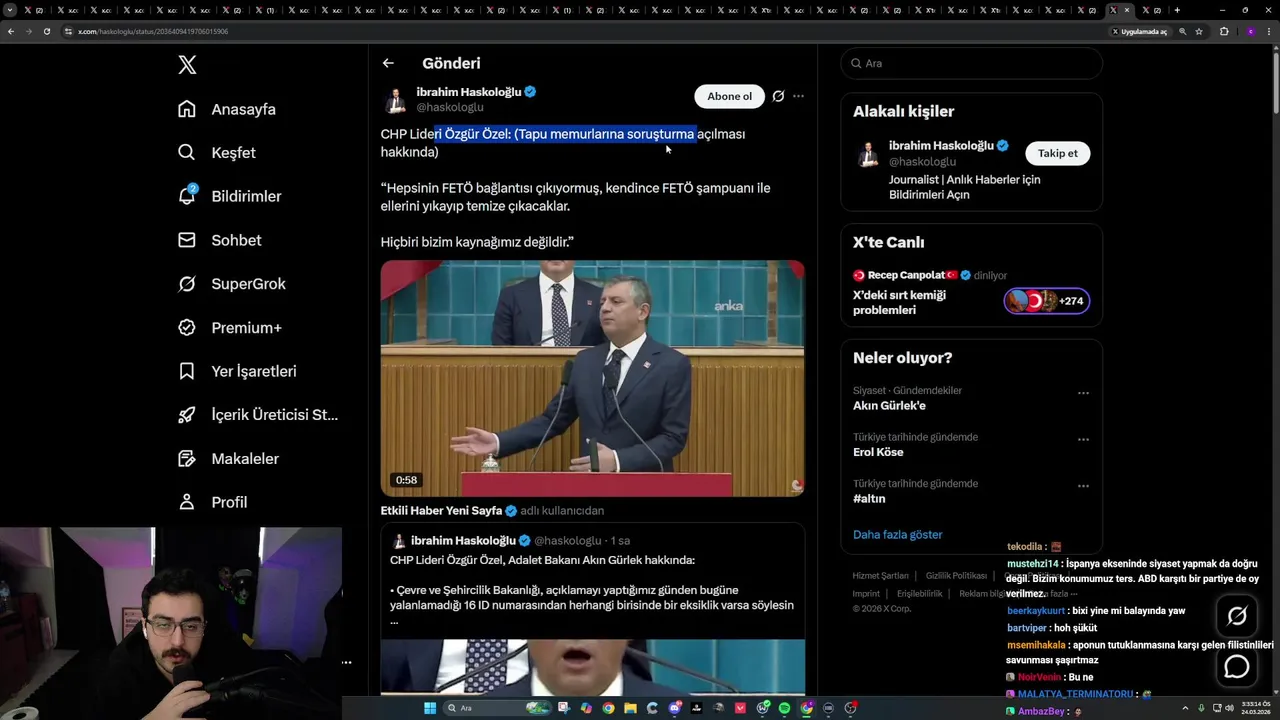
Task: Open the Hizmet Şartları footer link
Action: [880, 576]
